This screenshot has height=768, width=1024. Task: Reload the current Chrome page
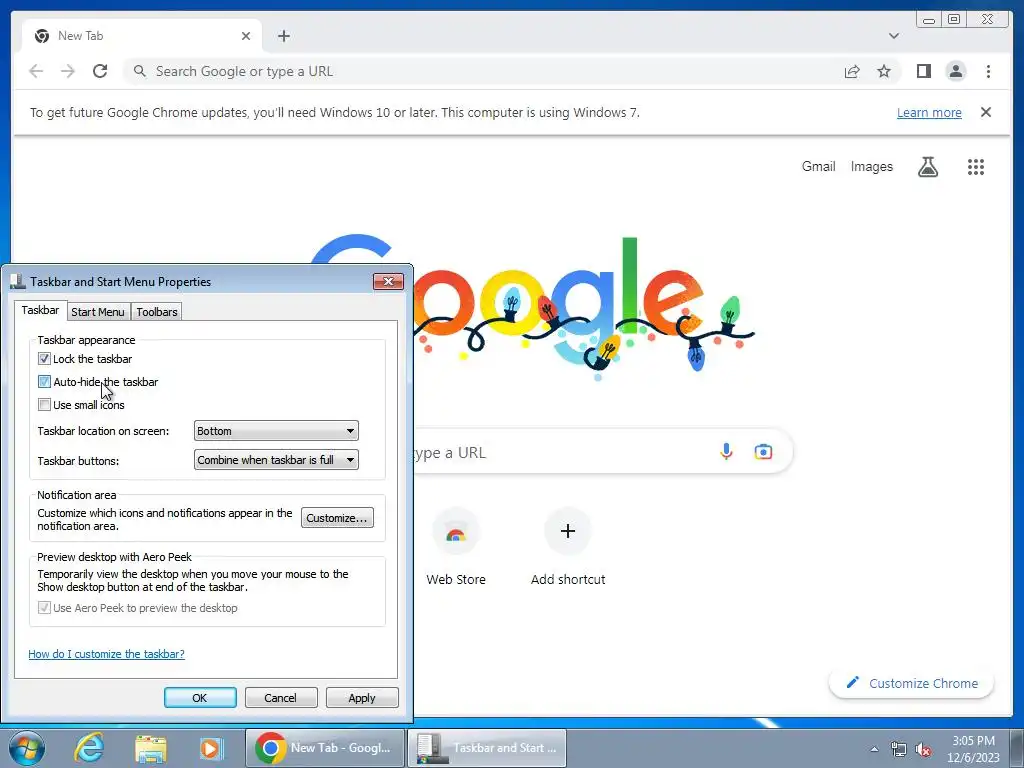click(100, 71)
